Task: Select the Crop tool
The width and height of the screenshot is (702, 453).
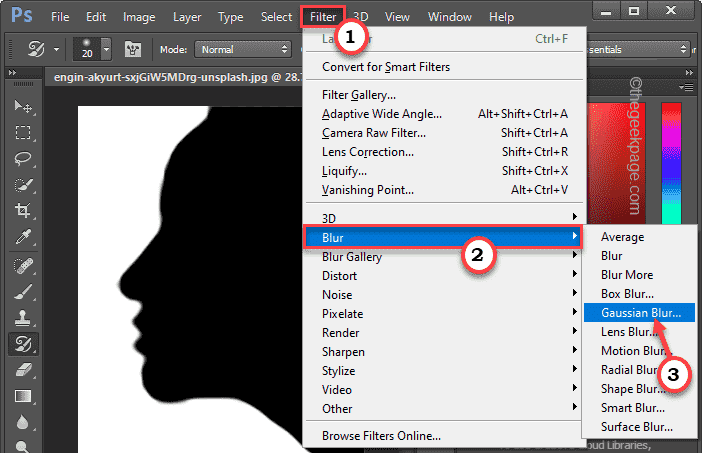Action: coord(22,211)
